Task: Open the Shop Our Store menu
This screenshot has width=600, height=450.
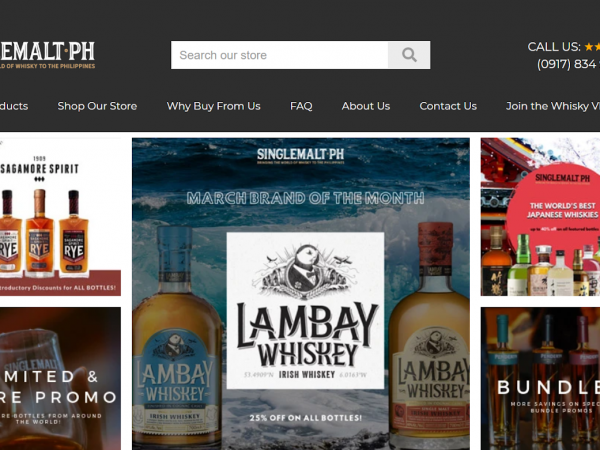Action: point(97,106)
